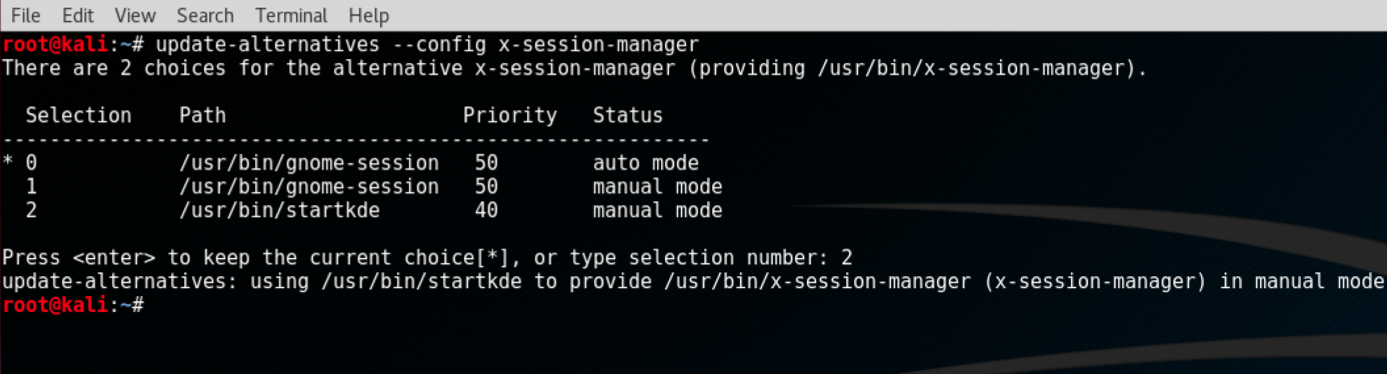Open the Search menu
1387x374 pixels.
(x=205, y=15)
